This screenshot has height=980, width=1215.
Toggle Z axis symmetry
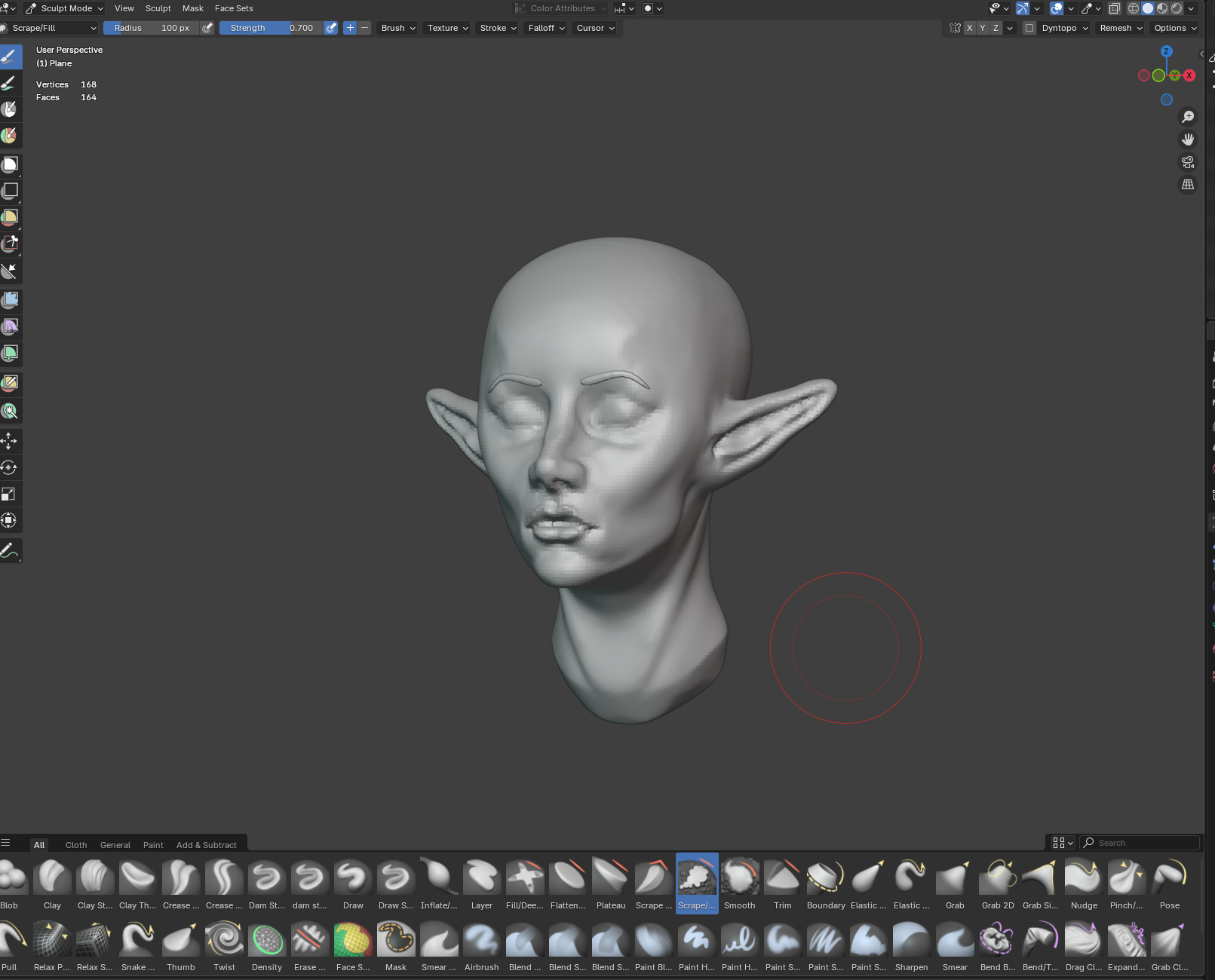(x=996, y=28)
